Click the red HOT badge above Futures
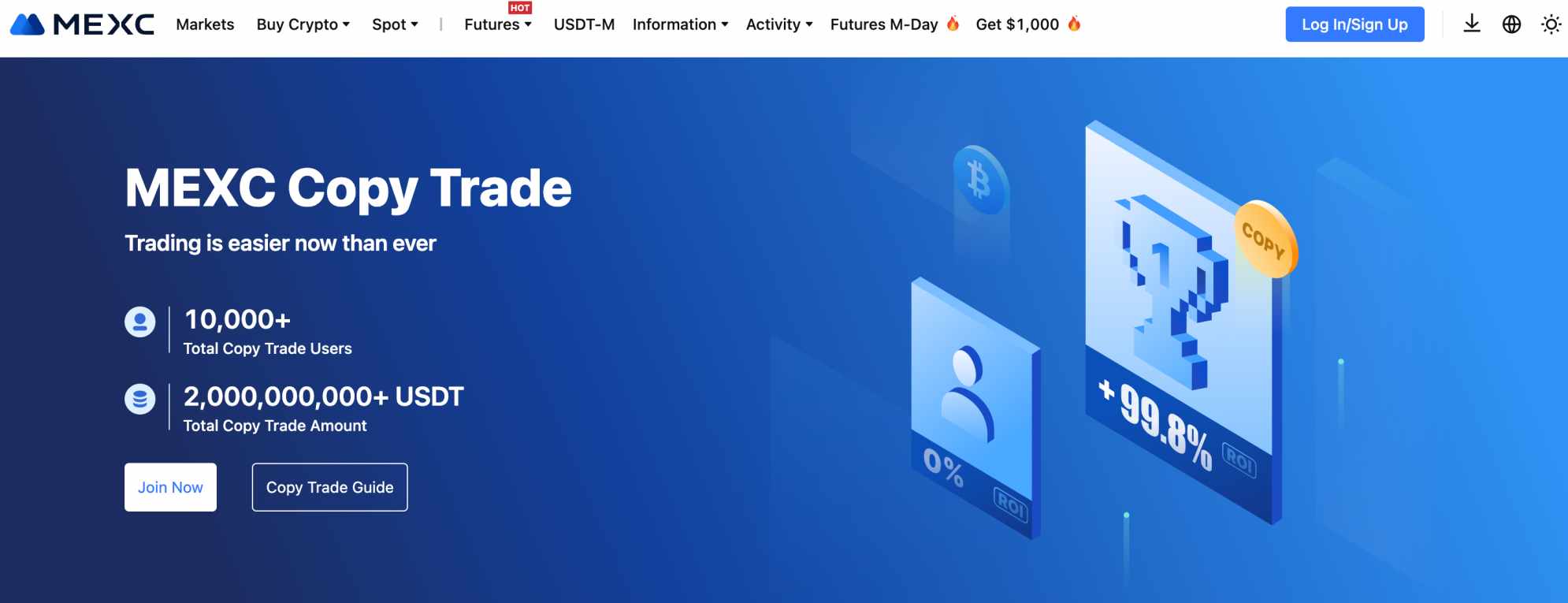The width and height of the screenshot is (1568, 603). (x=520, y=8)
